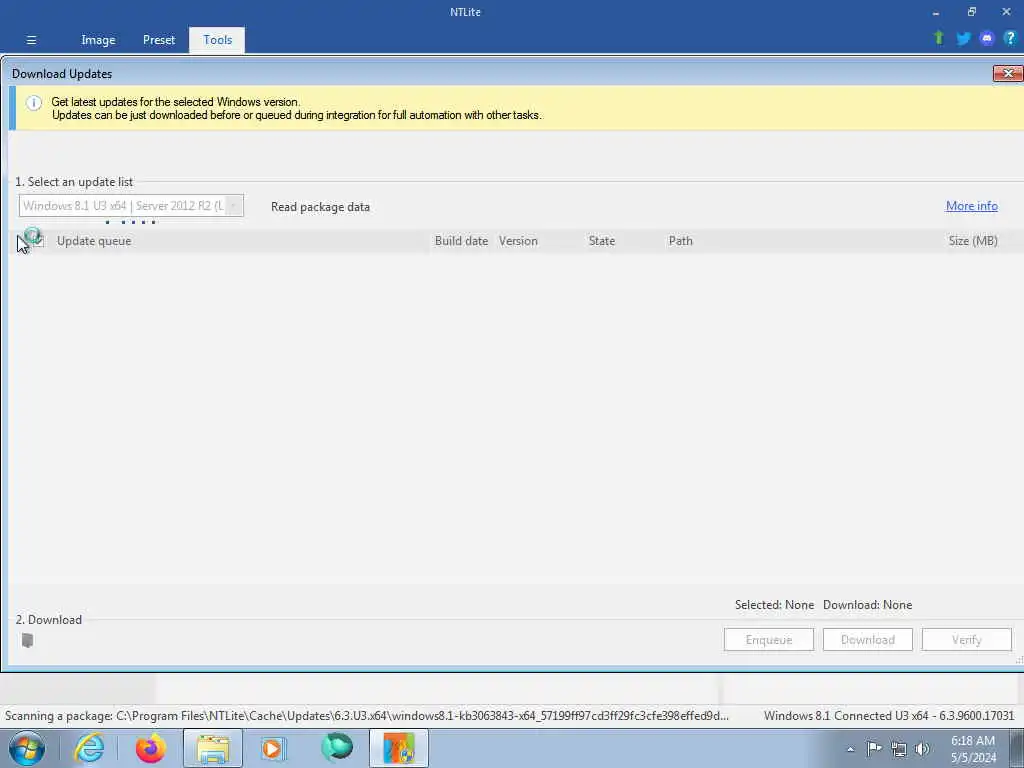Open the green round app taskbar icon
The image size is (1024, 768).
tap(336, 748)
